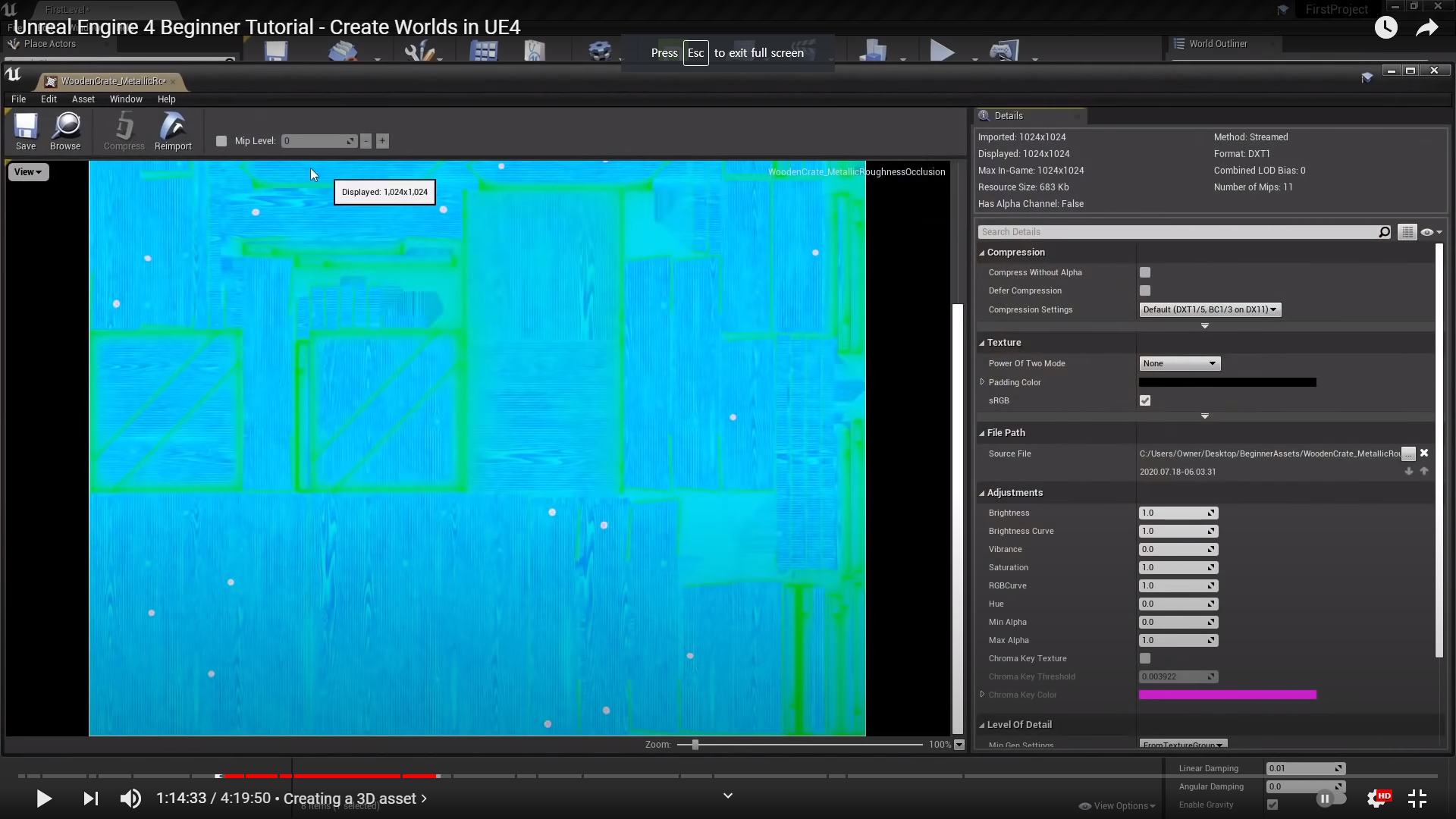Click the property matrix grid icon

tap(1407, 232)
